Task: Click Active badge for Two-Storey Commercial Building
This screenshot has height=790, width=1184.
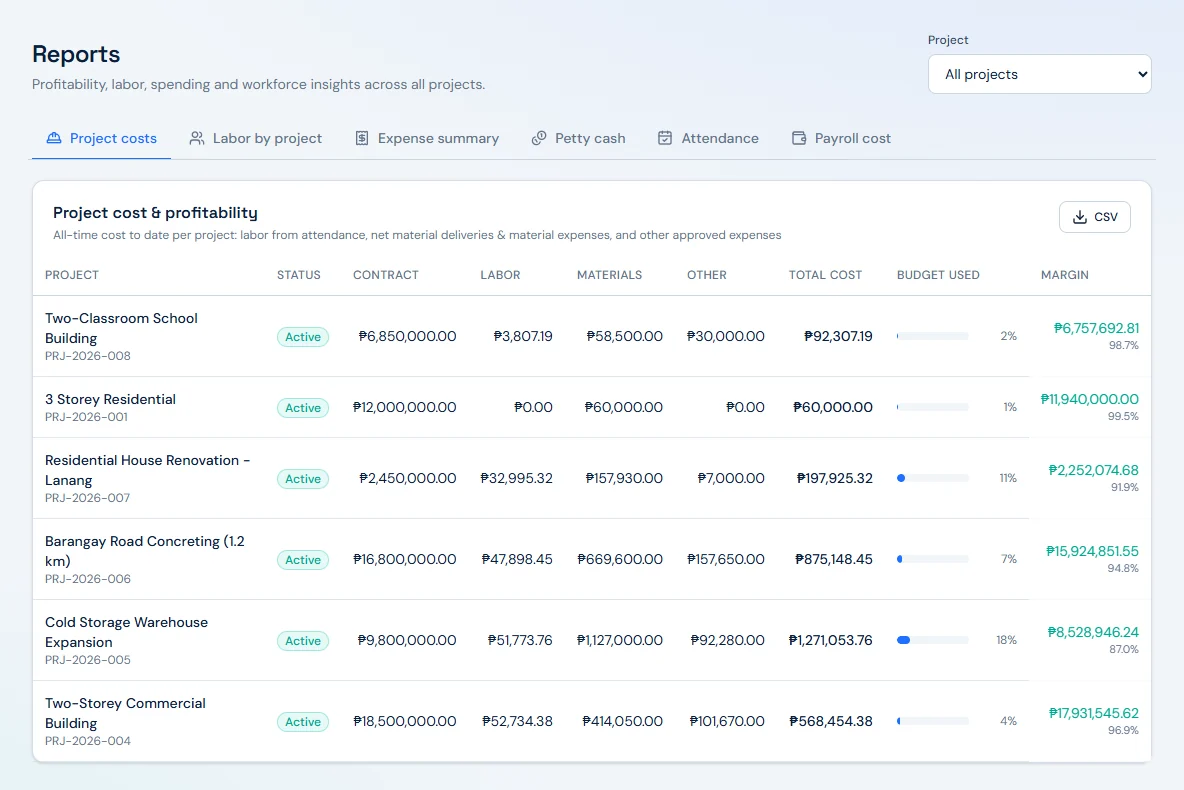Action: [303, 722]
